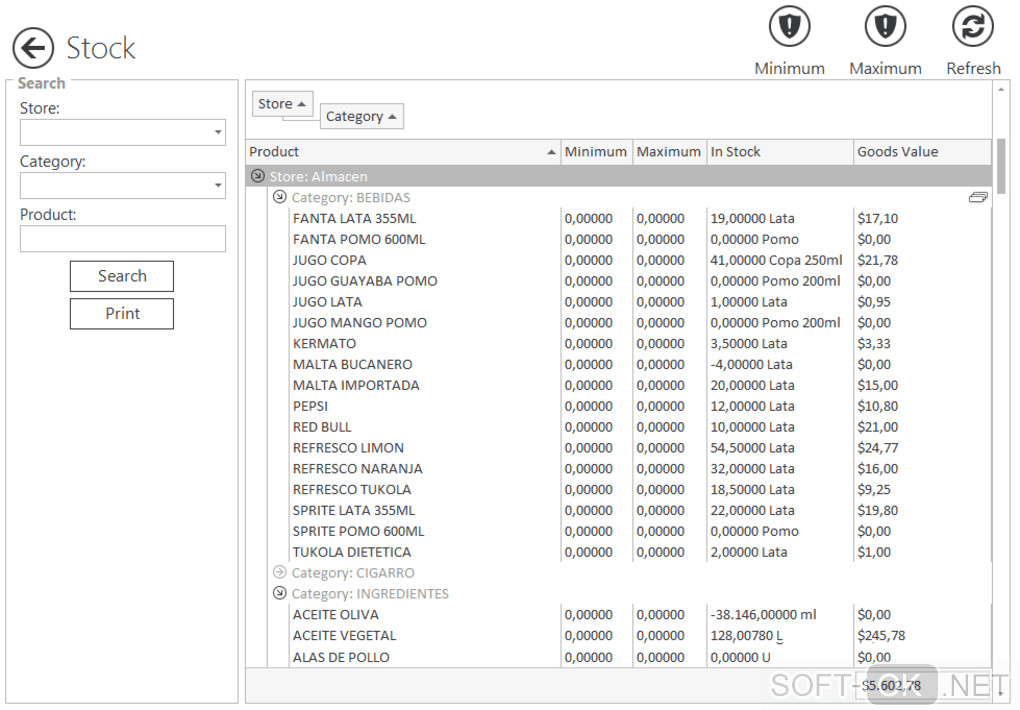Select the JUGO GUAYABA POMO product
The width and height of the screenshot is (1020, 710).
click(x=365, y=281)
